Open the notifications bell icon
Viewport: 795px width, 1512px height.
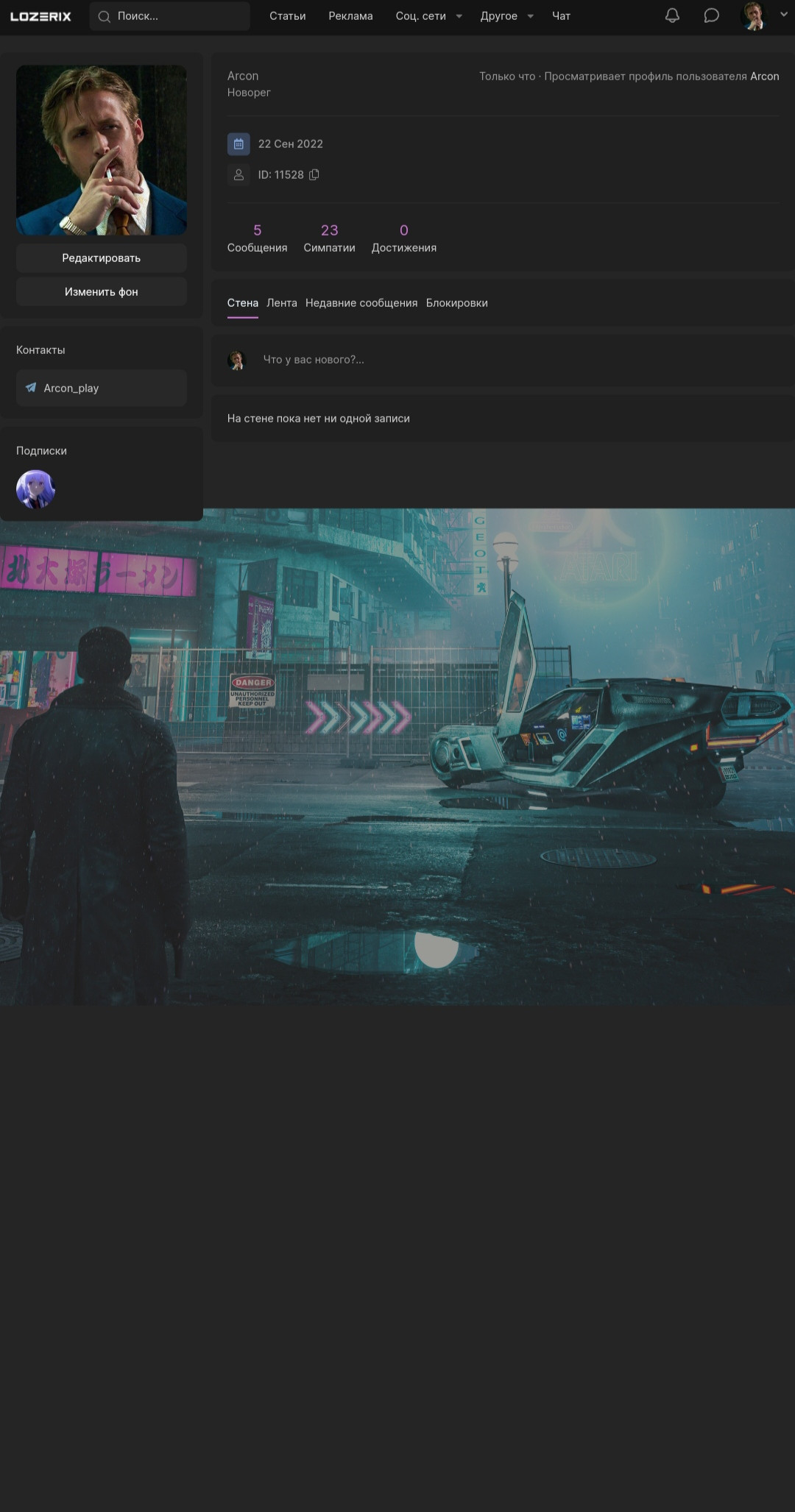(672, 15)
